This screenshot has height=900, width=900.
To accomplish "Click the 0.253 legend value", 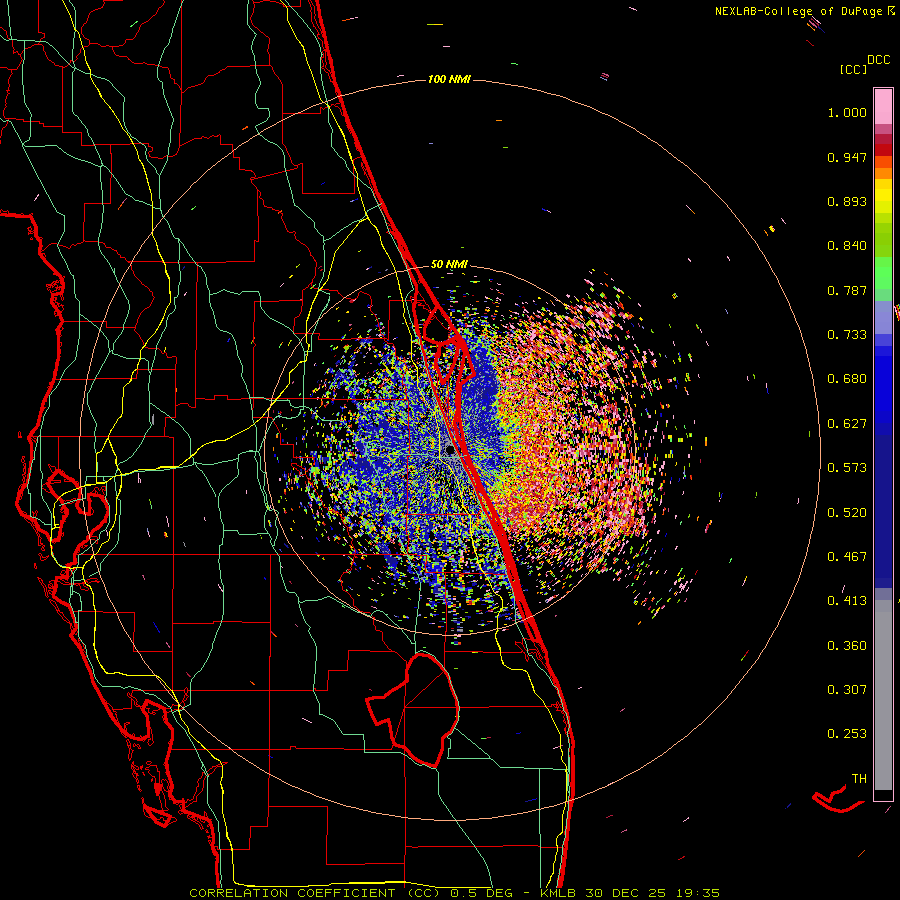I will coord(847,734).
